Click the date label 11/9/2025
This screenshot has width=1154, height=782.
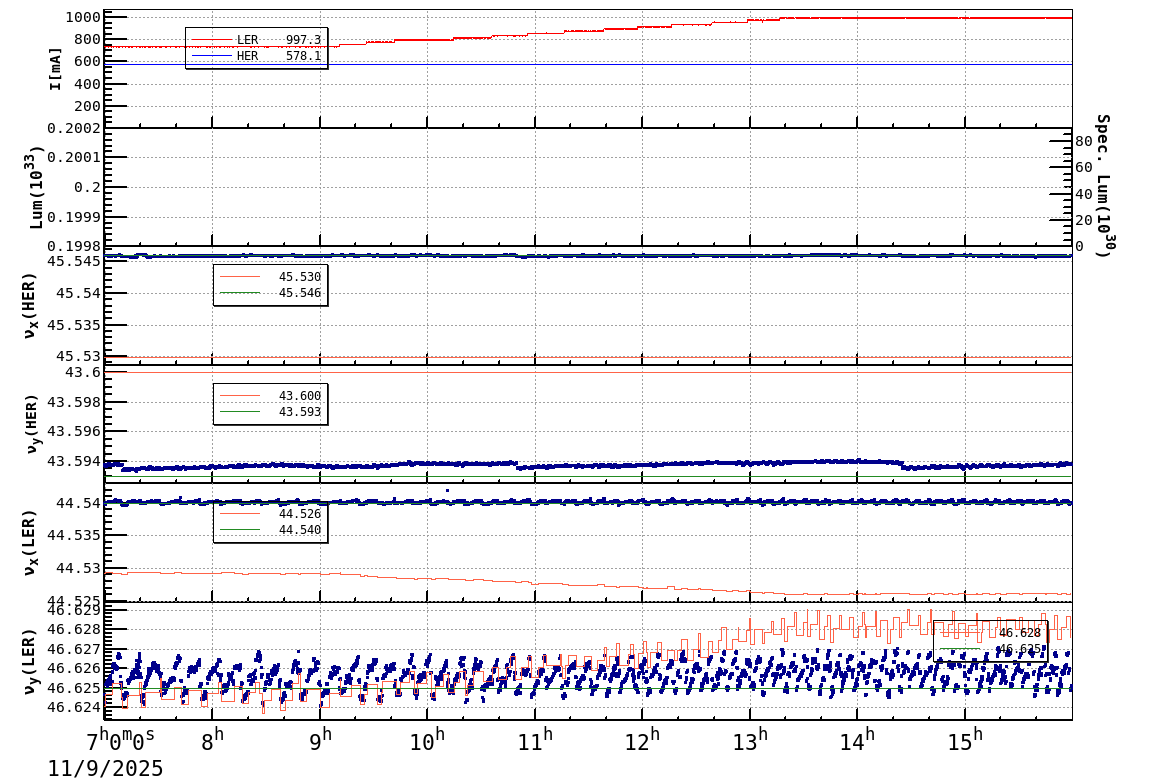106,768
